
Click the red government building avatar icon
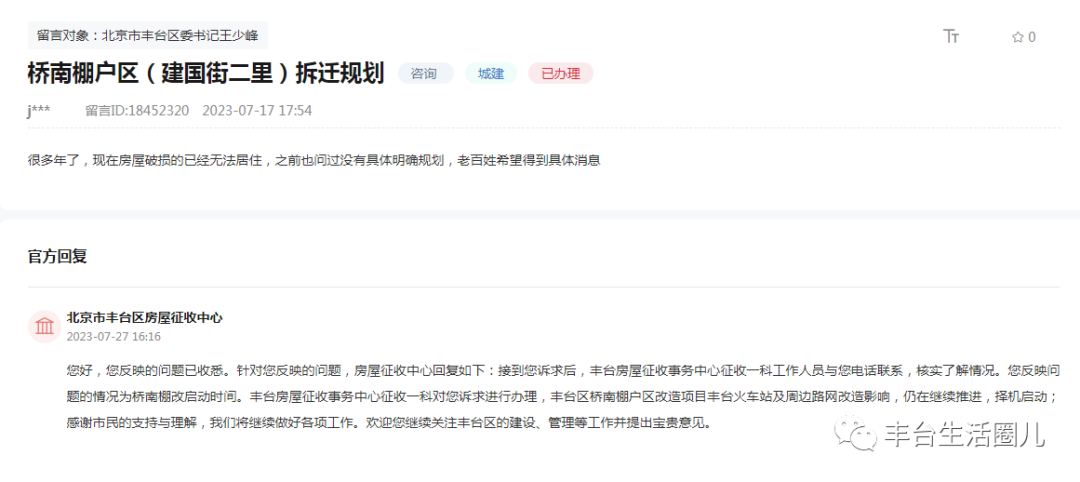coord(45,326)
